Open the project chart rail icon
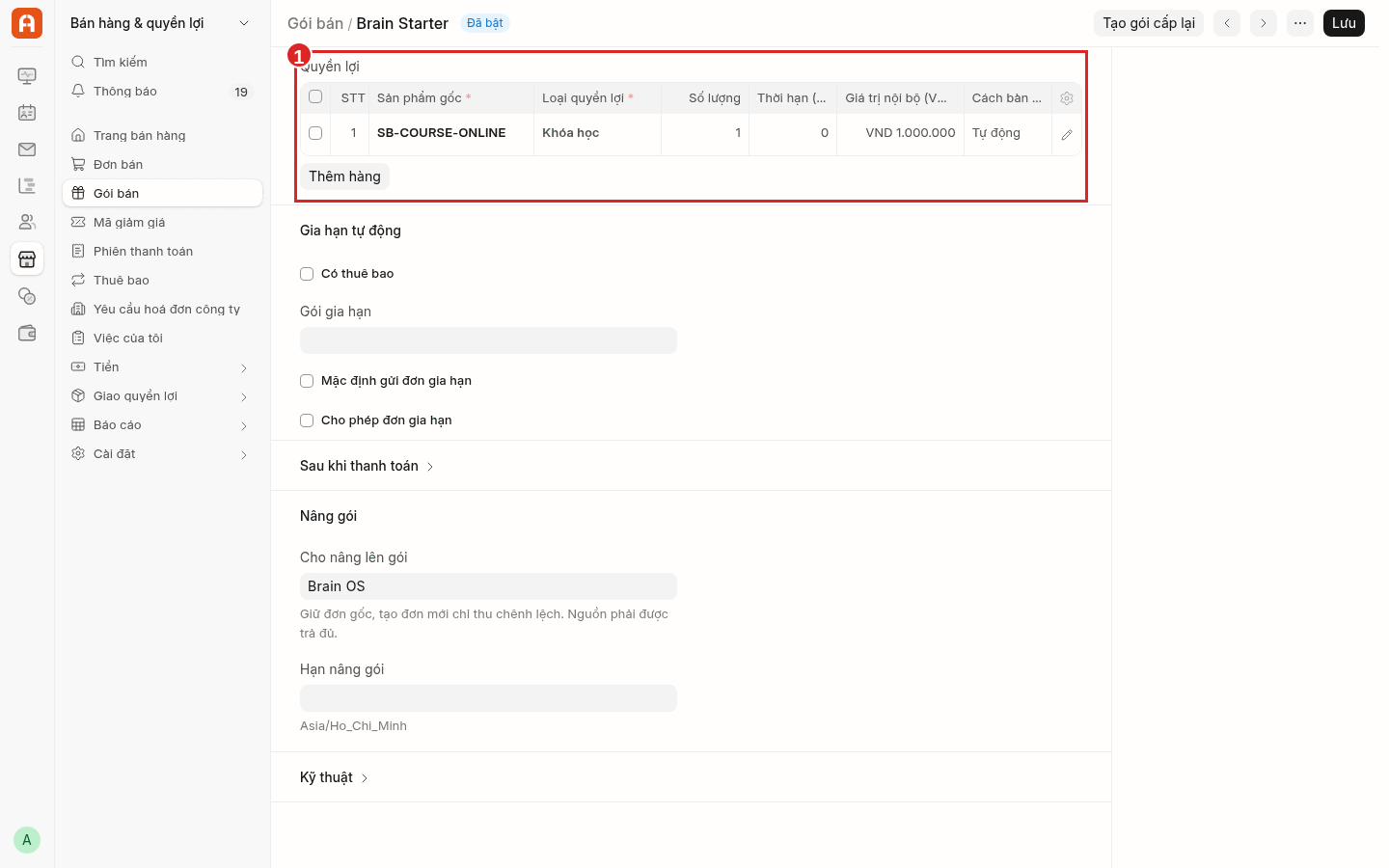Screen dimensions: 1389x868 pos(27,186)
